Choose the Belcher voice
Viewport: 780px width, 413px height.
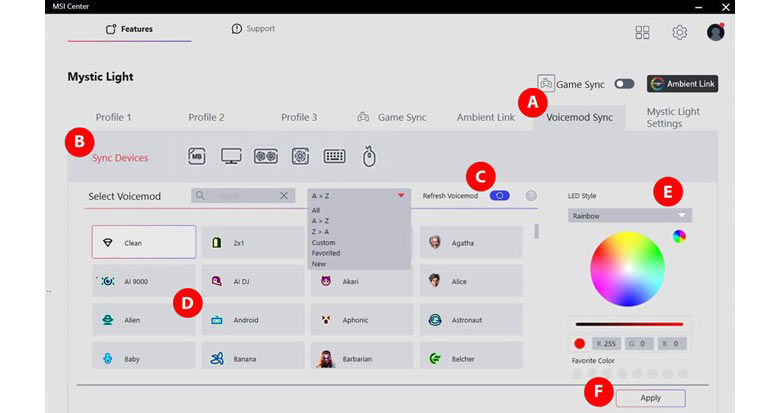pyautogui.click(x=471, y=355)
